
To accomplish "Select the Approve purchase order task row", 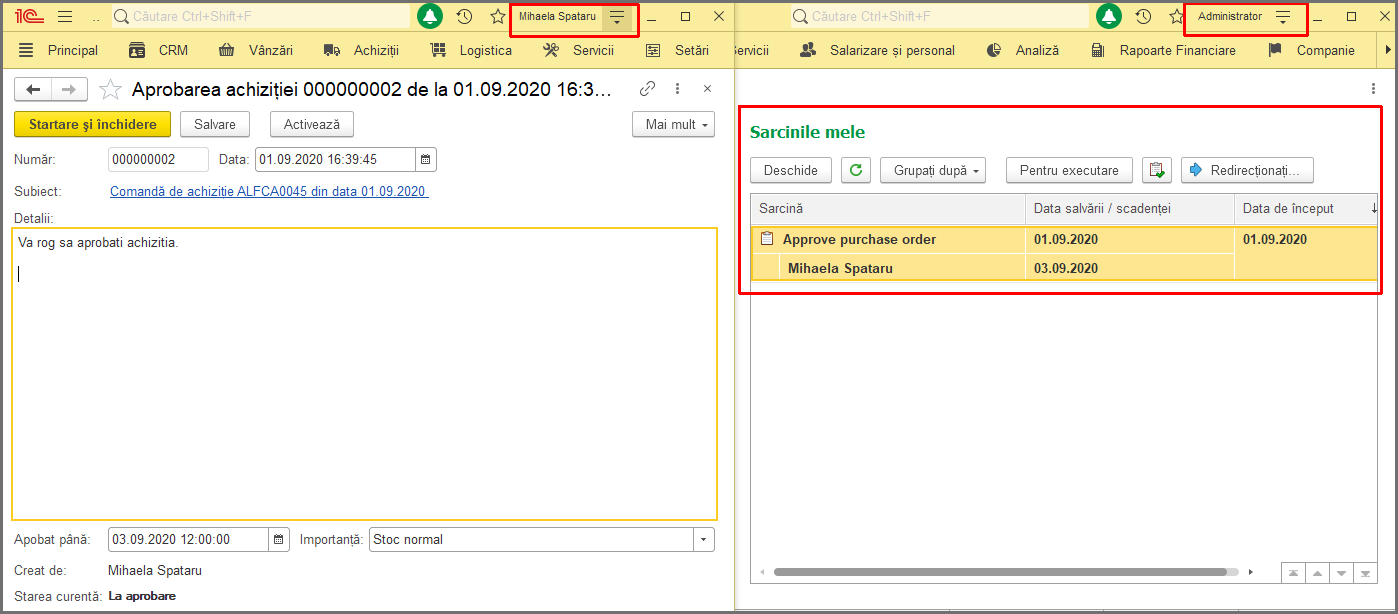I will [x=1064, y=239].
